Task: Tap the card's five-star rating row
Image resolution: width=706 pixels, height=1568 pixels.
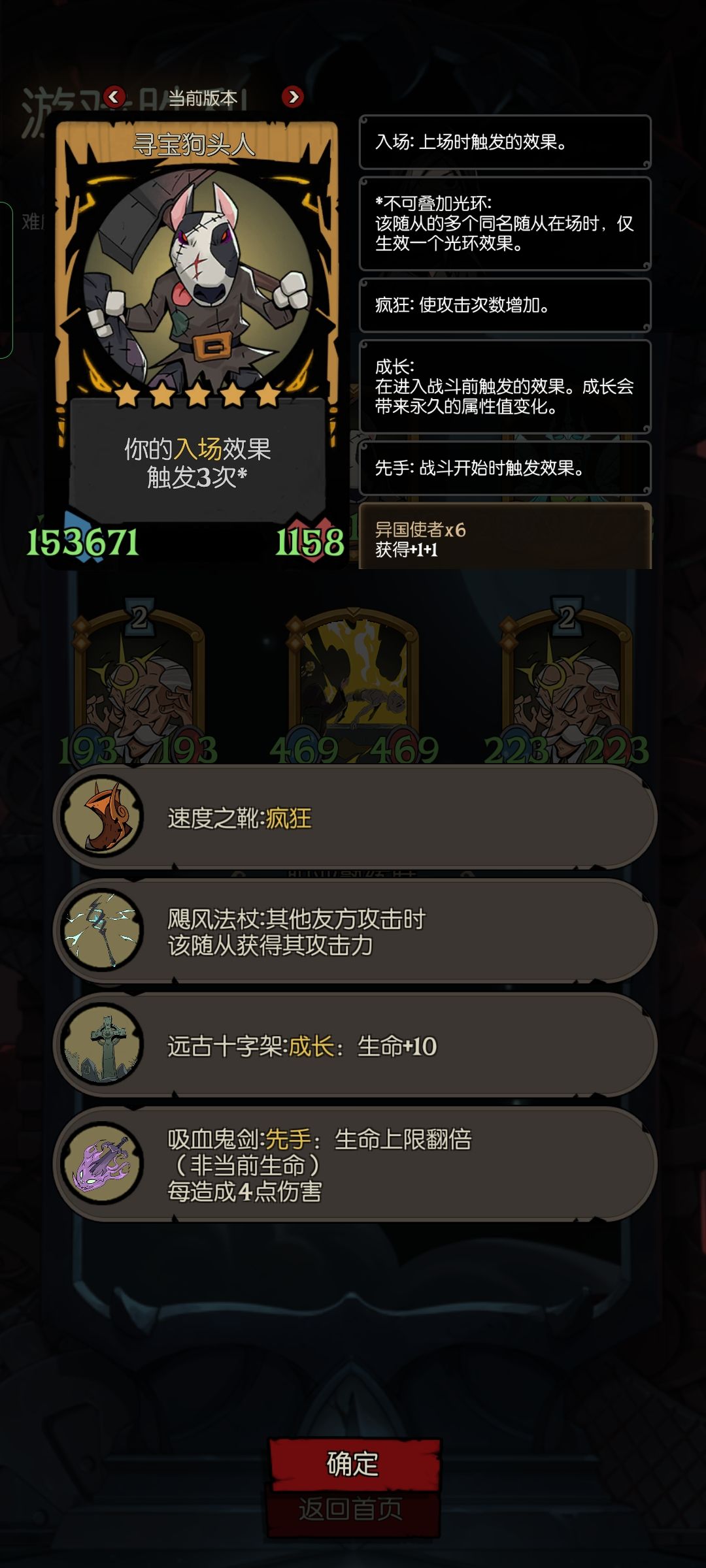Action: click(x=197, y=395)
